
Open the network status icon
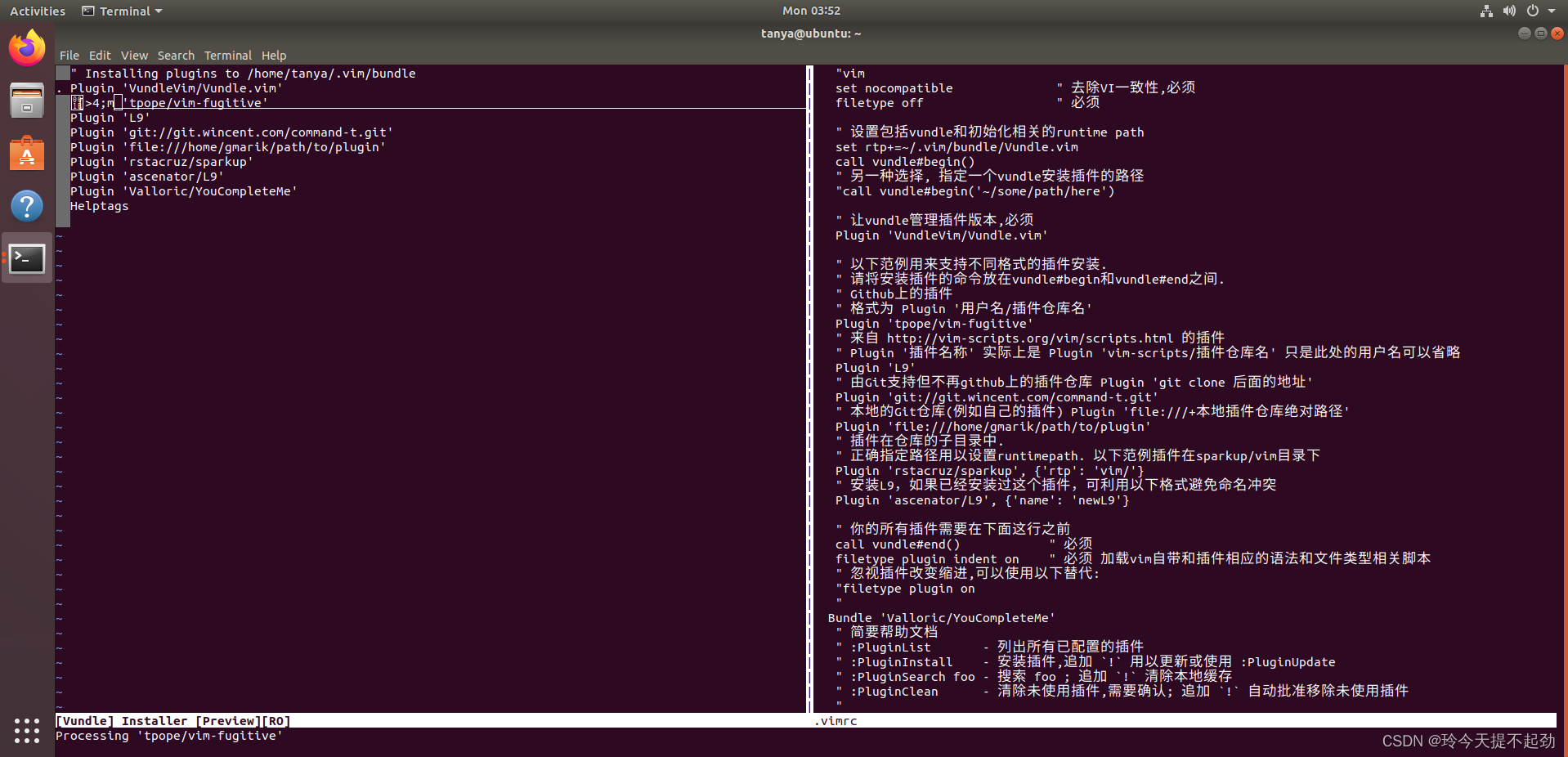coord(1486,11)
